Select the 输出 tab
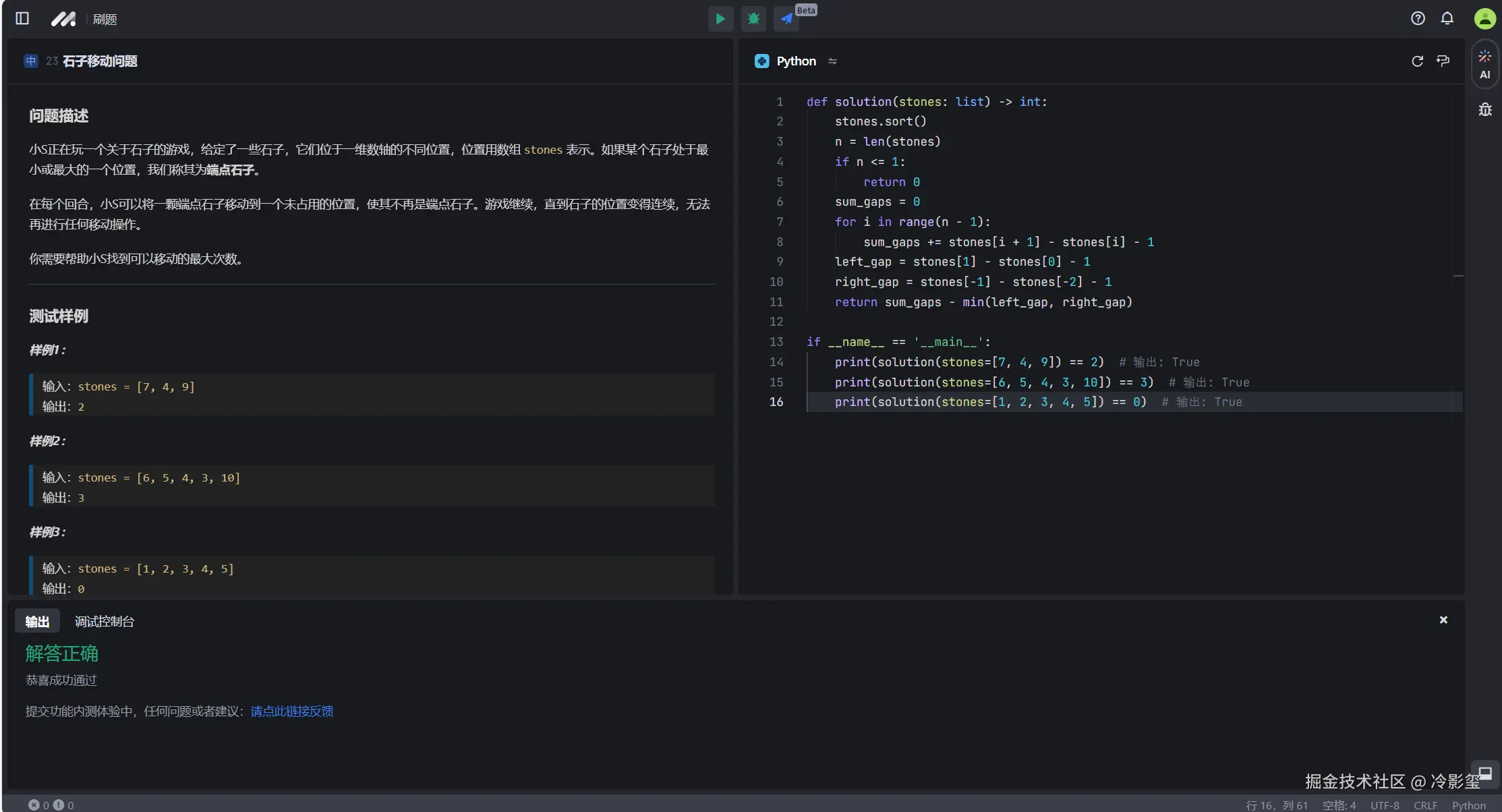The image size is (1502, 812). pos(37,621)
